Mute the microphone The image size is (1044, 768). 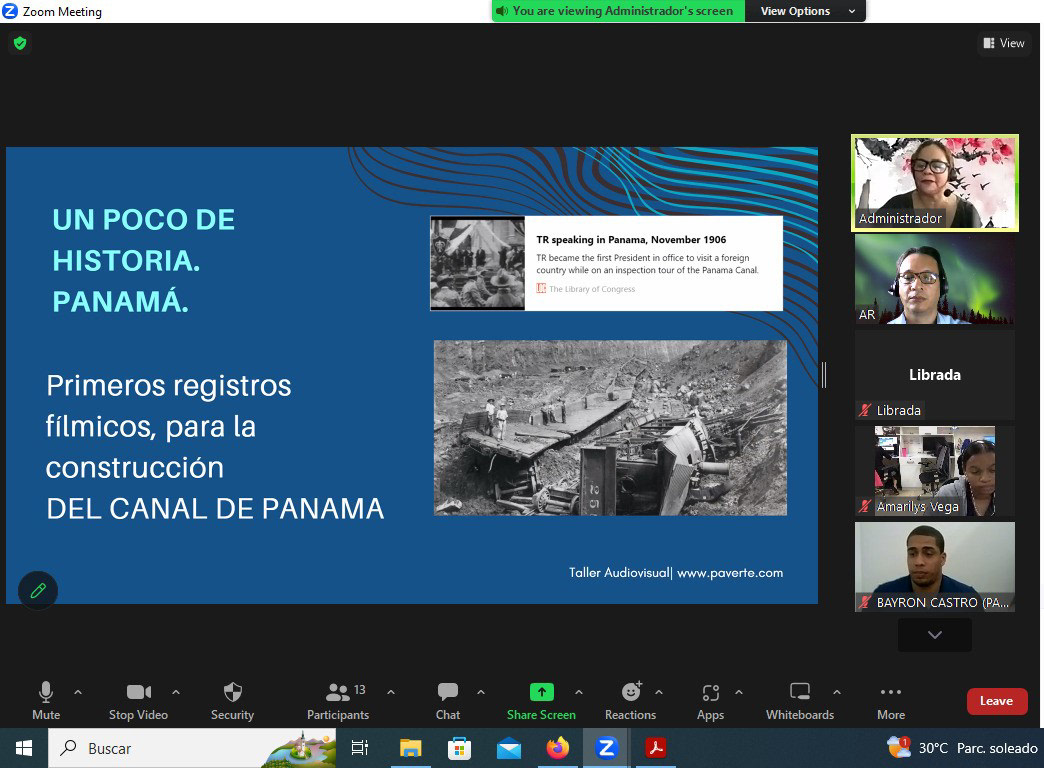45,690
